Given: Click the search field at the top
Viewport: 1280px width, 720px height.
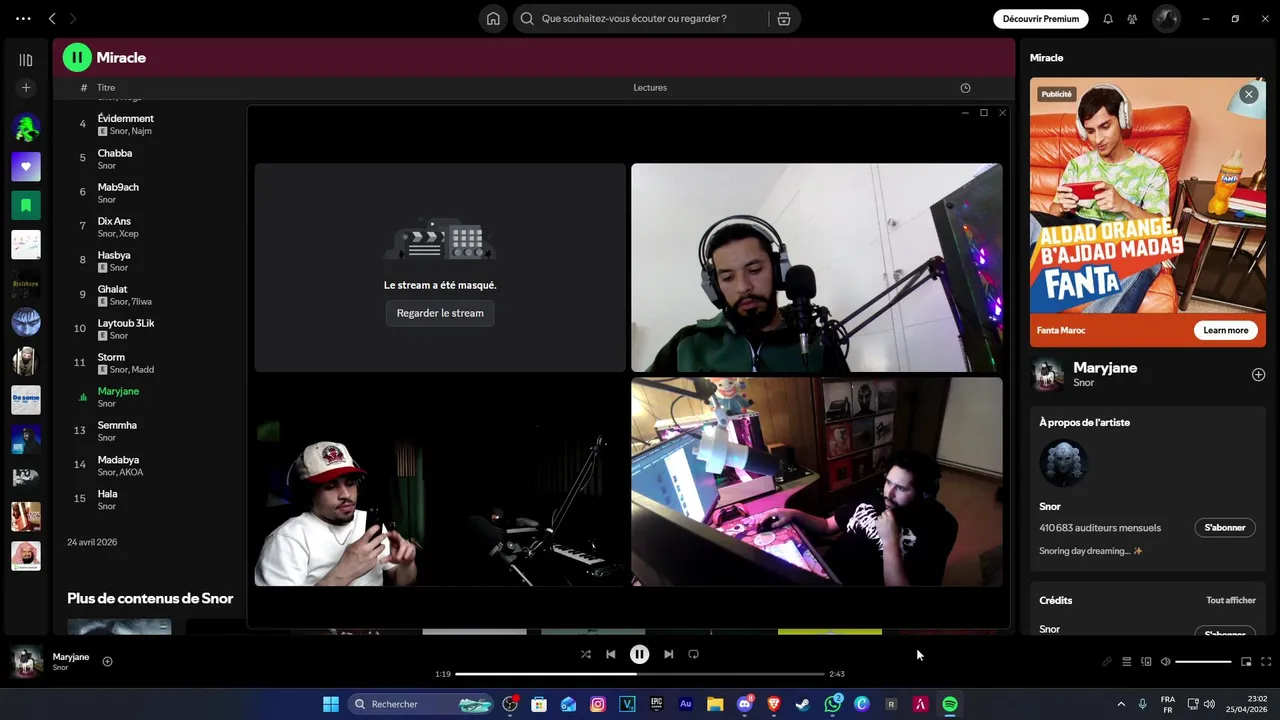Looking at the screenshot, I should [640, 18].
